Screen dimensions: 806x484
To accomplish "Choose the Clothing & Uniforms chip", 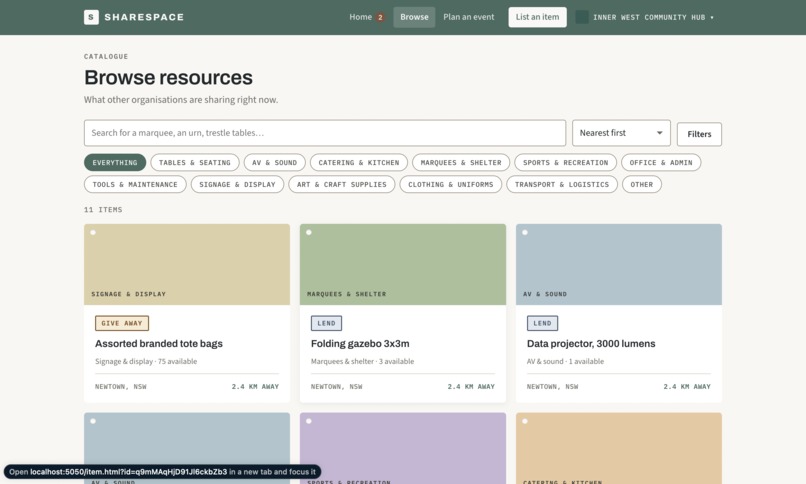I will (x=451, y=184).
